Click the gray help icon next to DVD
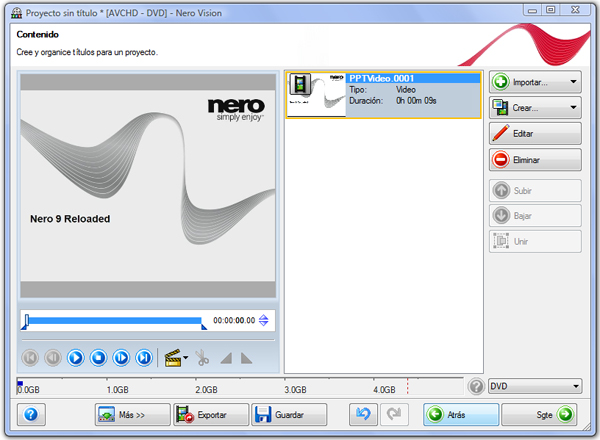This screenshot has height=440, width=600. coord(476,386)
